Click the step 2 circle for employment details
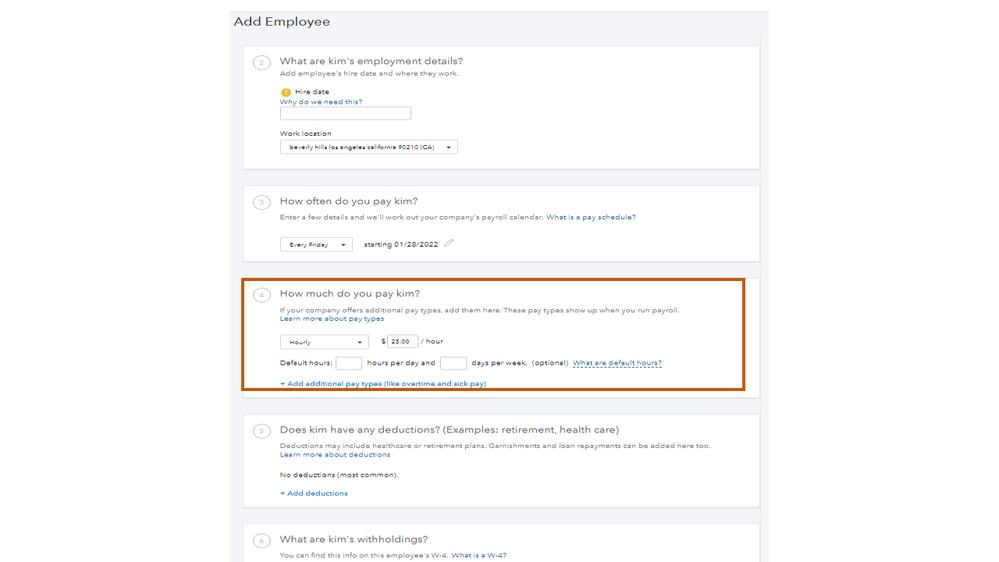The width and height of the screenshot is (999, 562). 262,62
